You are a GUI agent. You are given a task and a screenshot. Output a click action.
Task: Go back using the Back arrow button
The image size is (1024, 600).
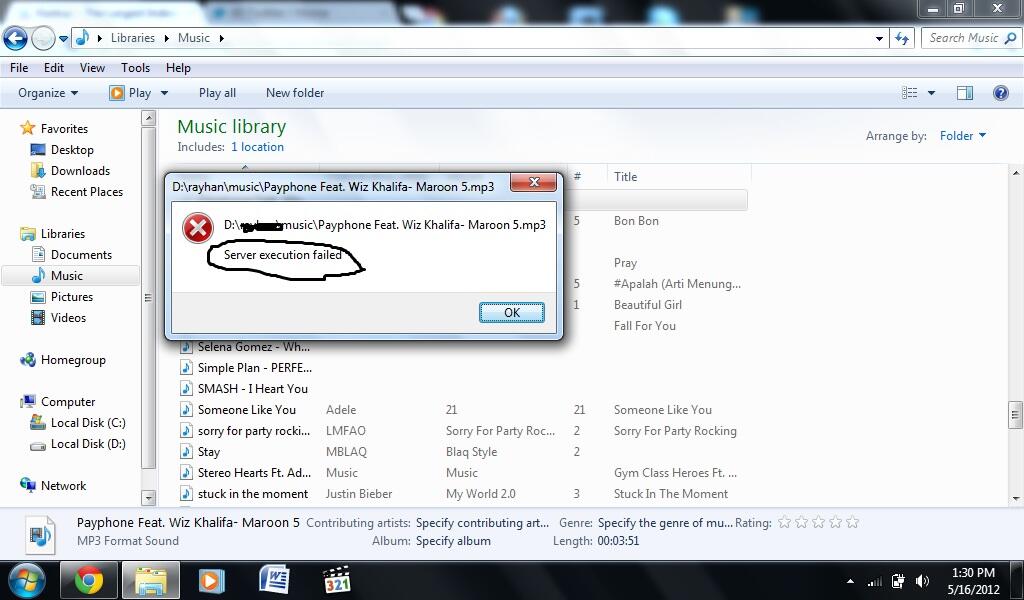(x=15, y=39)
